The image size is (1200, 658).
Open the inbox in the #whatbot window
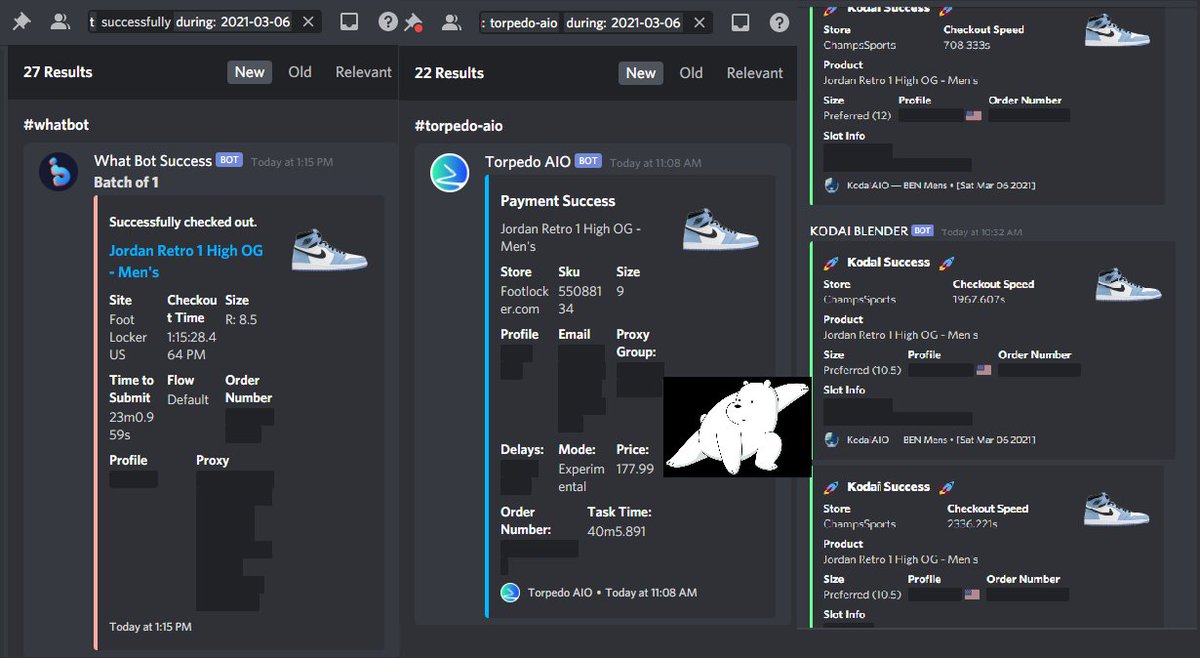(349, 22)
